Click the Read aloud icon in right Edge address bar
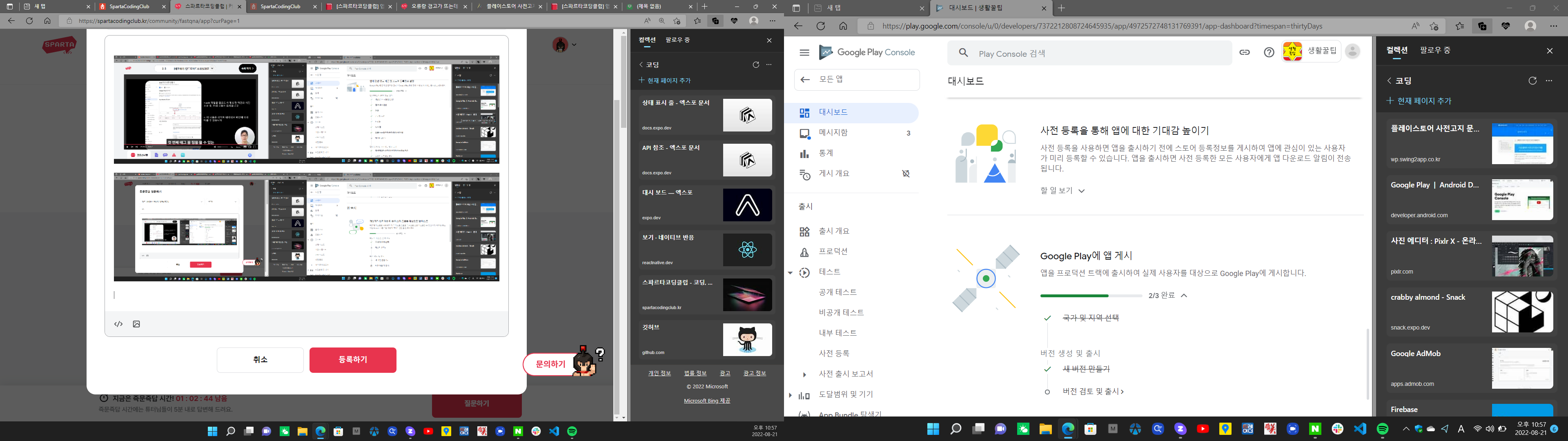 1415,26
